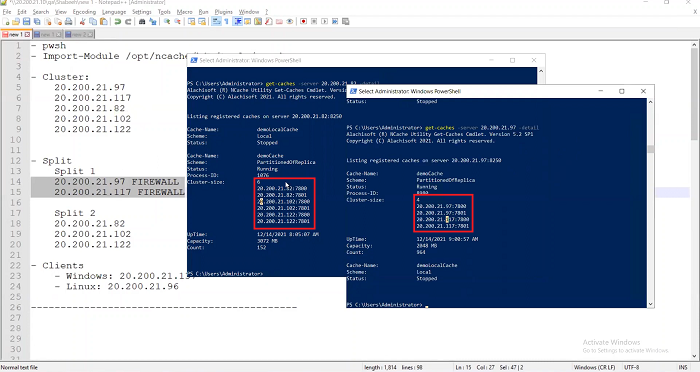Screen dimensions: 700x372
Task: Click the Notepad++ vertical scrollbar up arrow
Action: click(x=695, y=45)
